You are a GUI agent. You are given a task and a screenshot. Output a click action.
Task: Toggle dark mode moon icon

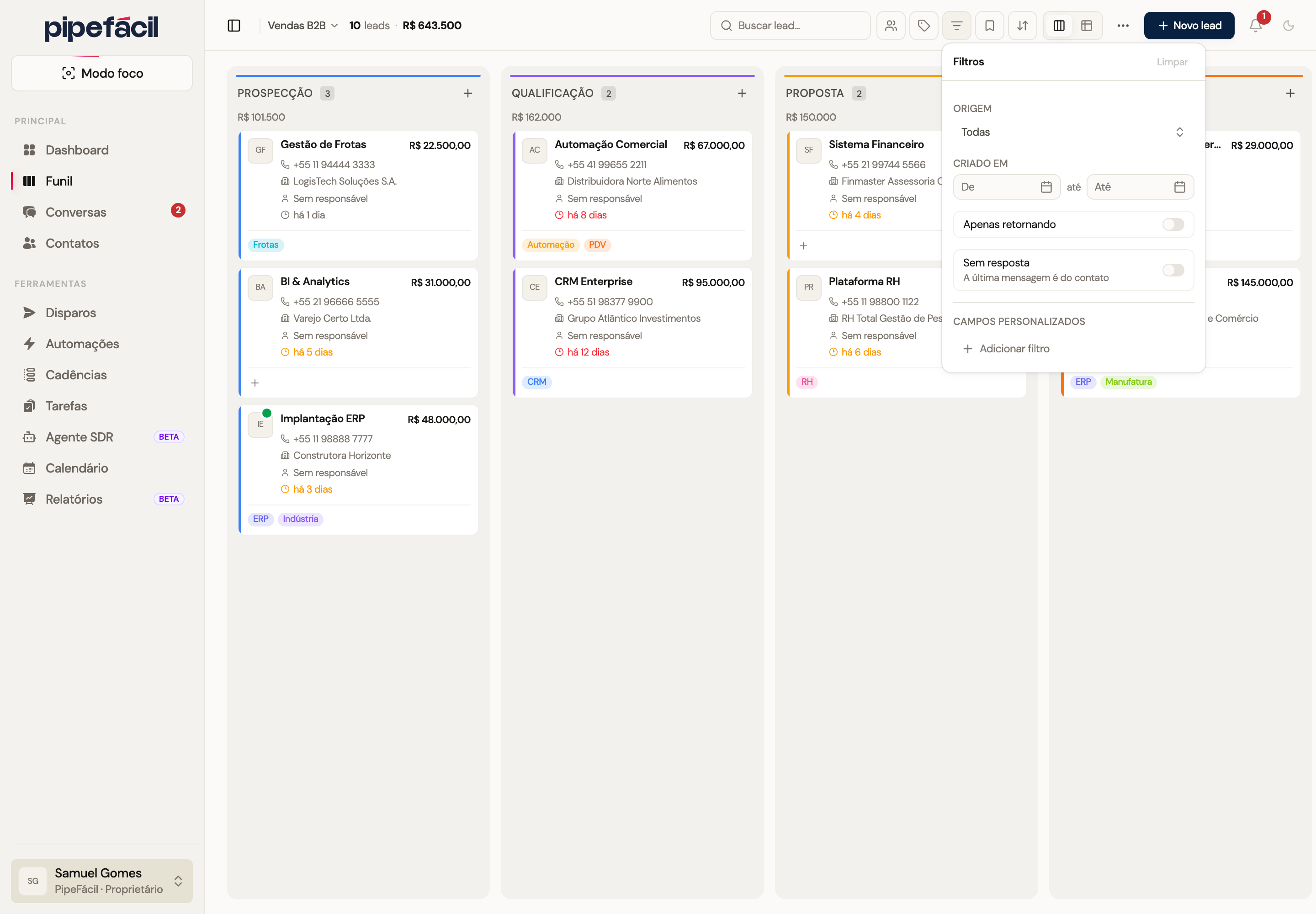pos(1289,25)
